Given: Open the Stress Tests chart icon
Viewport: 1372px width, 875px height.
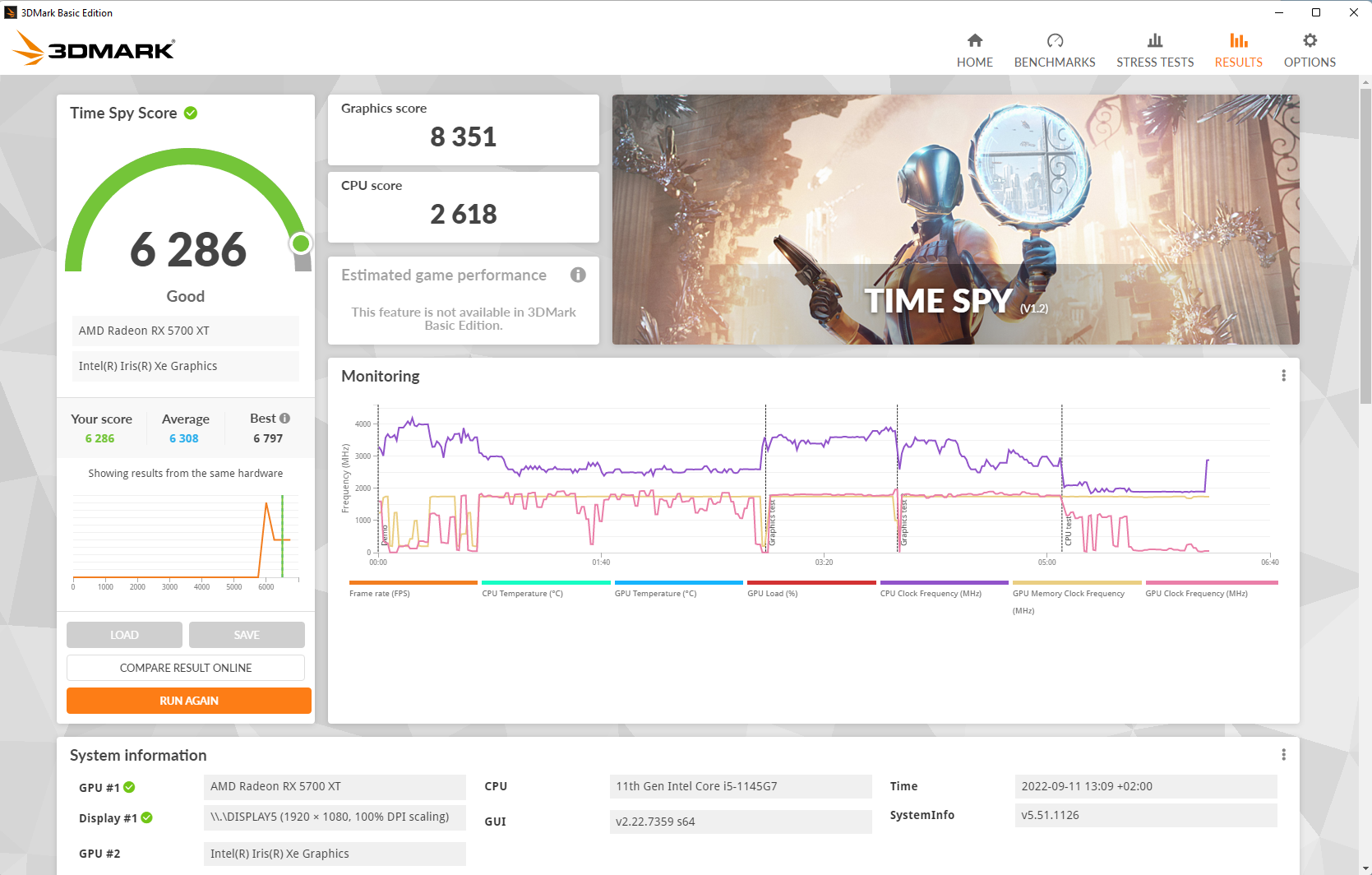Looking at the screenshot, I should pos(1155,40).
